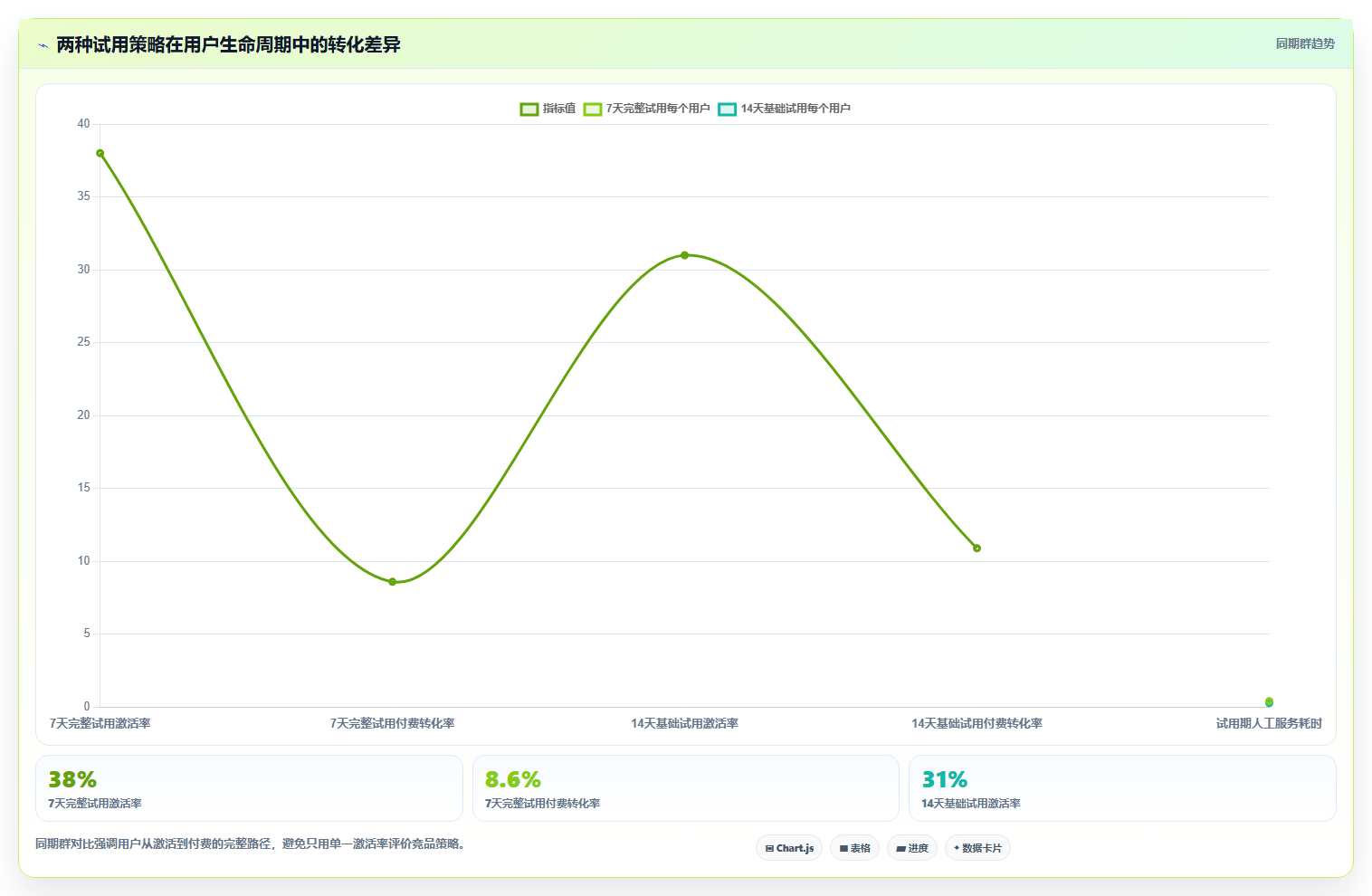The height and width of the screenshot is (896, 1372).
Task: Click the 14天基础试用激活率 axis label
Action: tap(684, 723)
